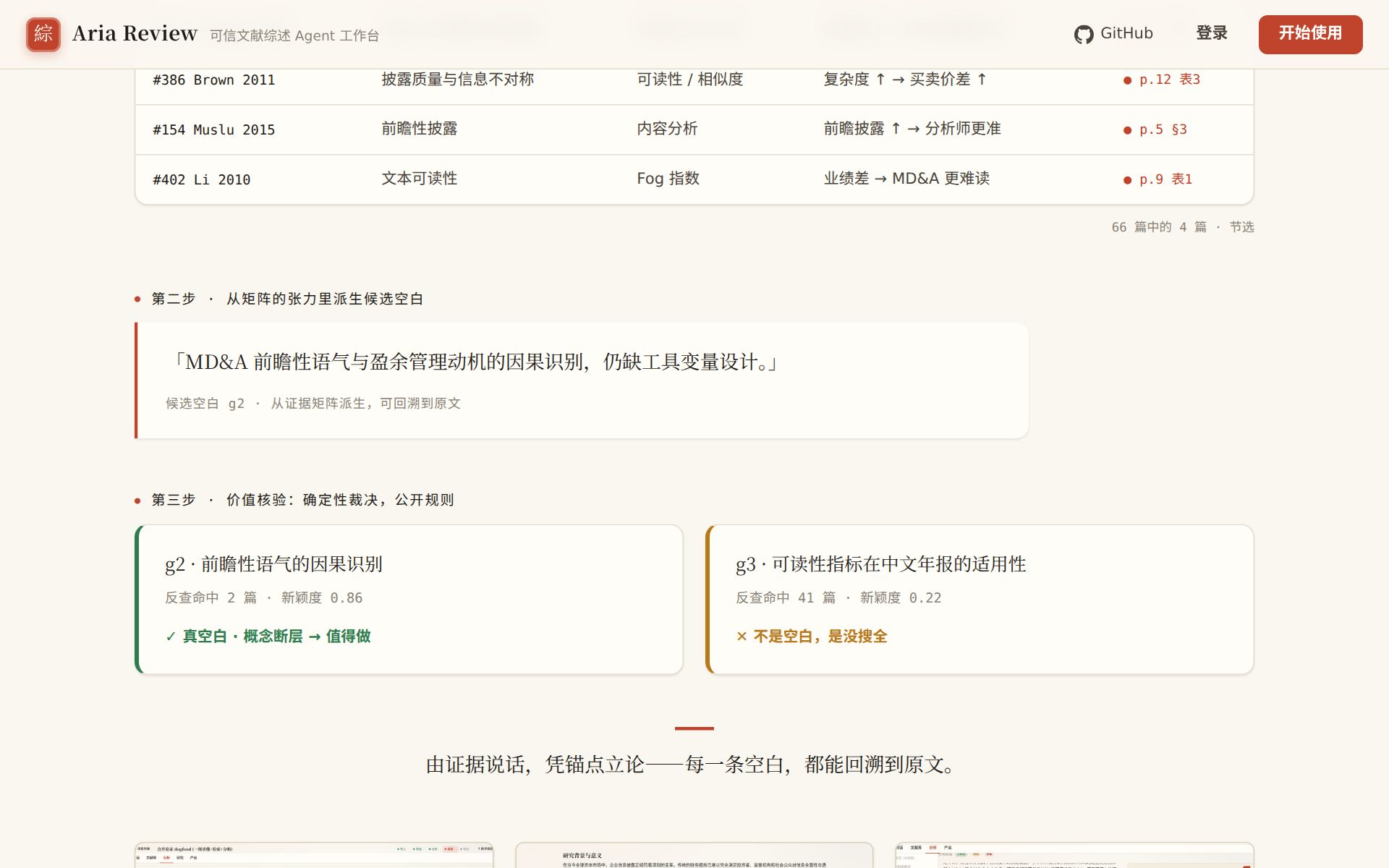Screen dimensions: 1389x868
Task: Click cell 前瞻披露 ↑ → 分析师更准
Action: (x=912, y=129)
